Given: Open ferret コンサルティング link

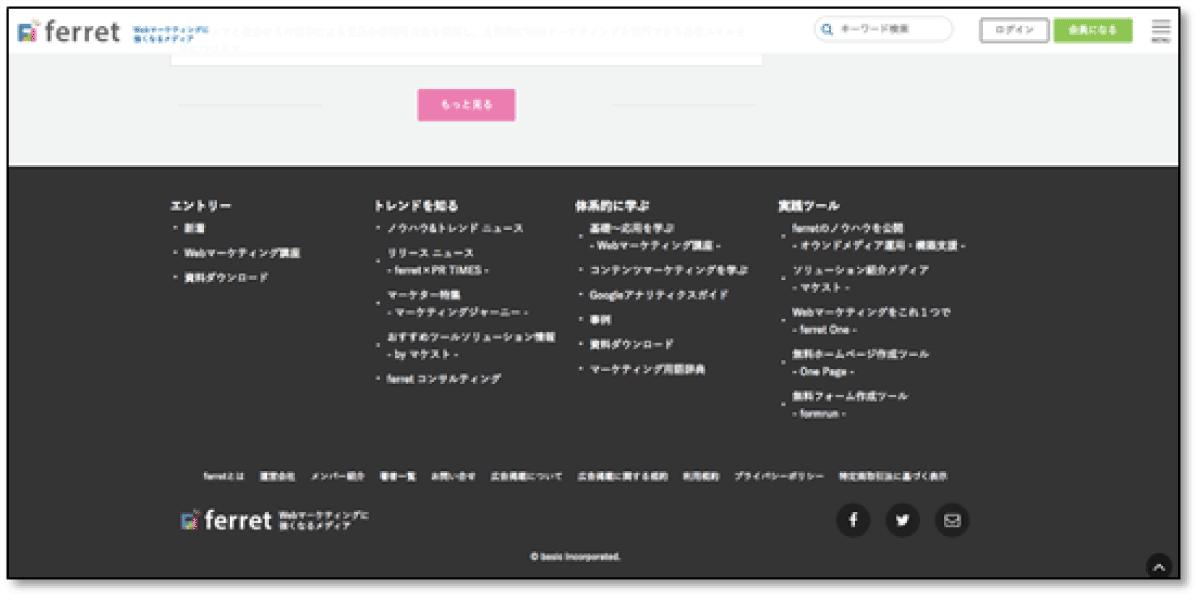Looking at the screenshot, I should click(x=443, y=380).
